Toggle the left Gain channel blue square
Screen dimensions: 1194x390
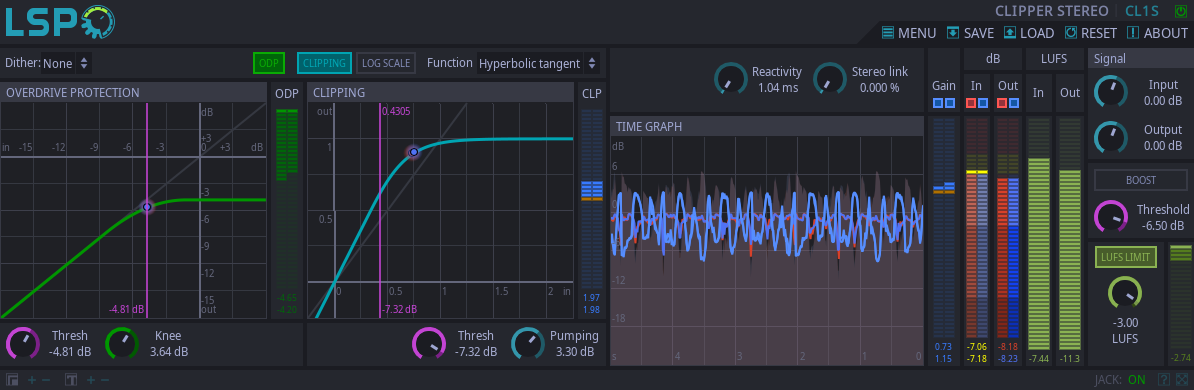click(x=938, y=103)
